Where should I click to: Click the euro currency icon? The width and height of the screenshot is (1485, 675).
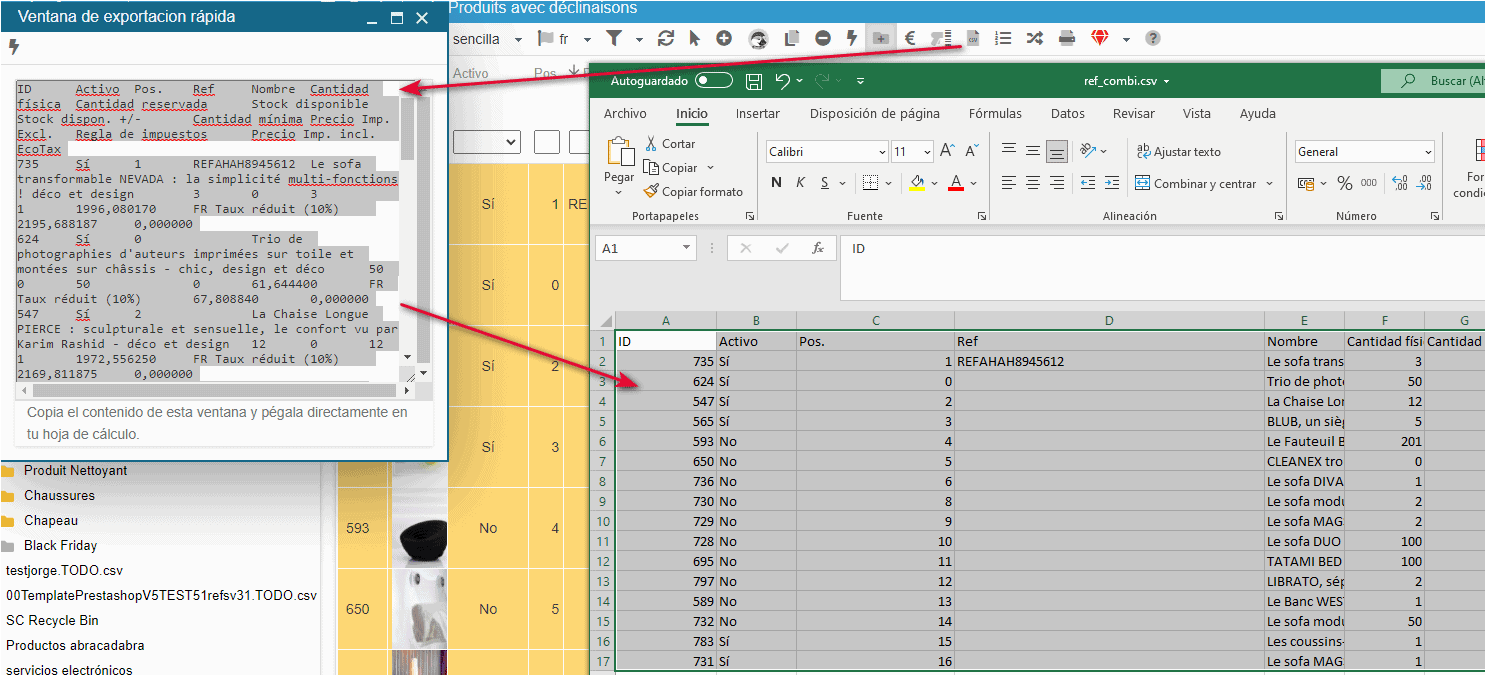910,39
